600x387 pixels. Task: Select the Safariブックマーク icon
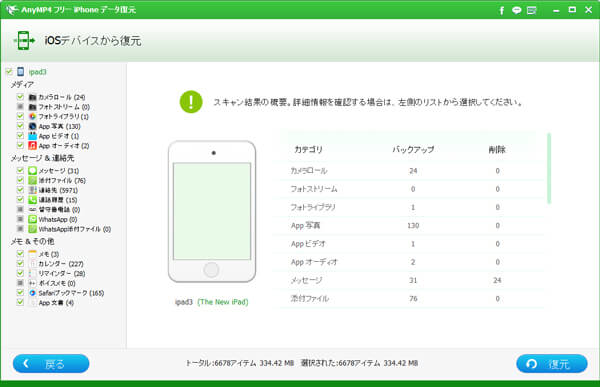[33, 293]
